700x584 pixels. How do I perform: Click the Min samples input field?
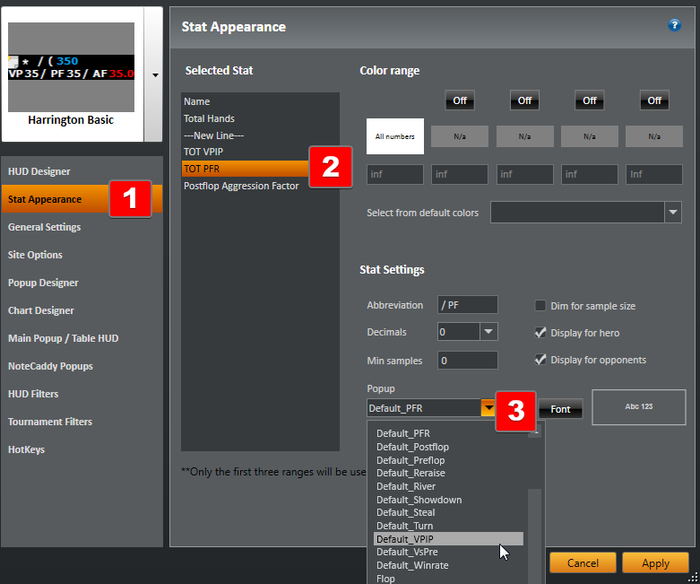tap(467, 360)
